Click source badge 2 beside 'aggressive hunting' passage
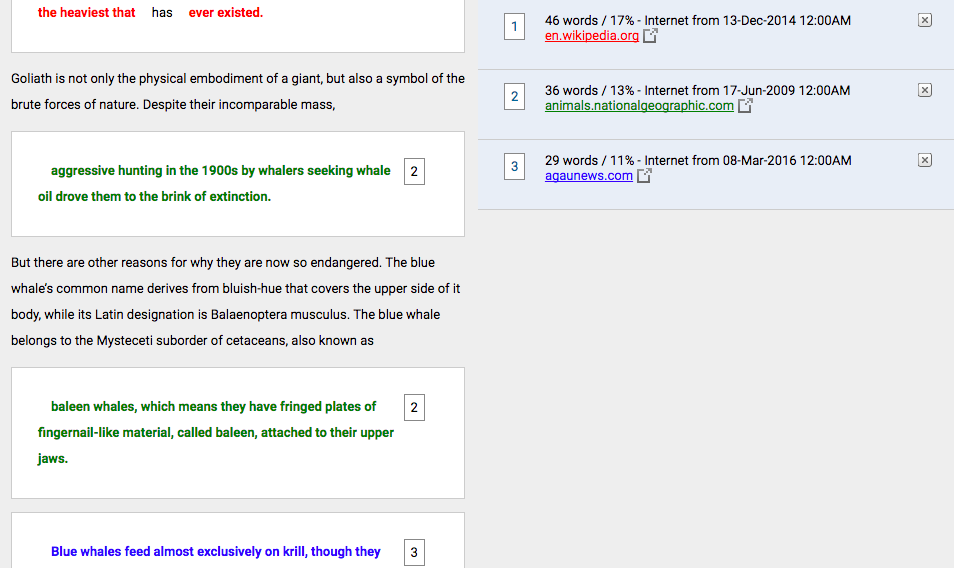 click(414, 171)
